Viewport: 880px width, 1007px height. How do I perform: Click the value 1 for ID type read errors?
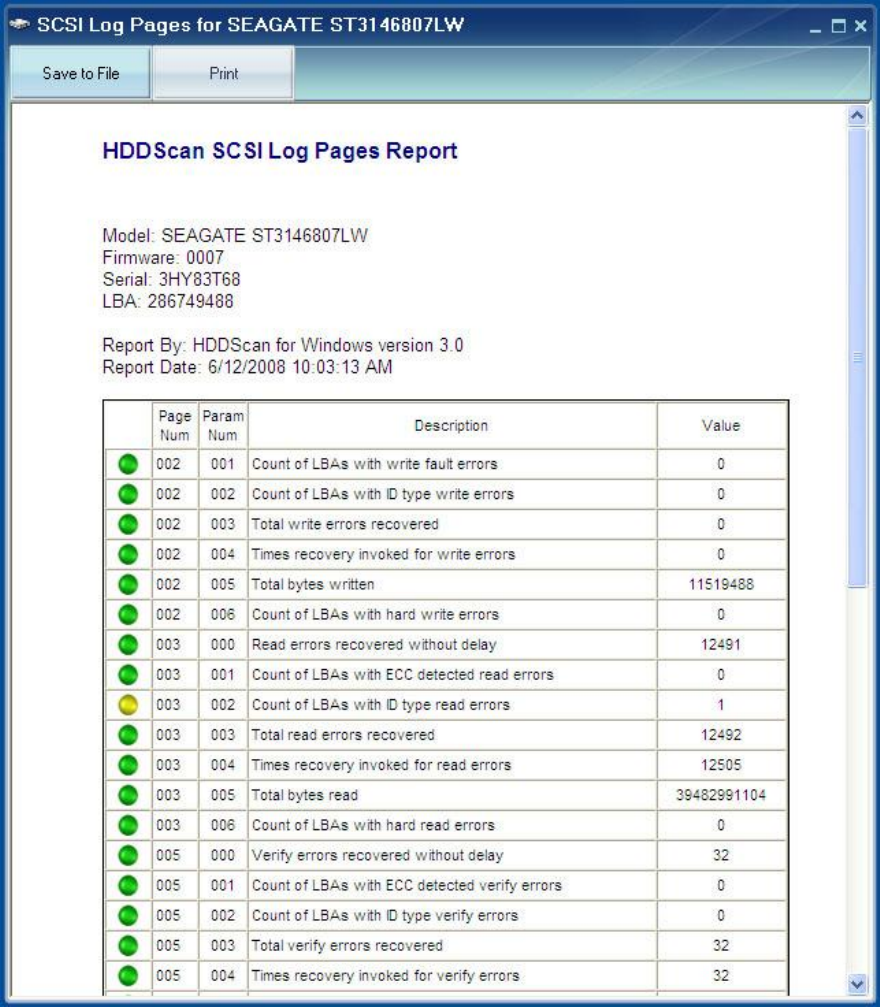coord(721,705)
